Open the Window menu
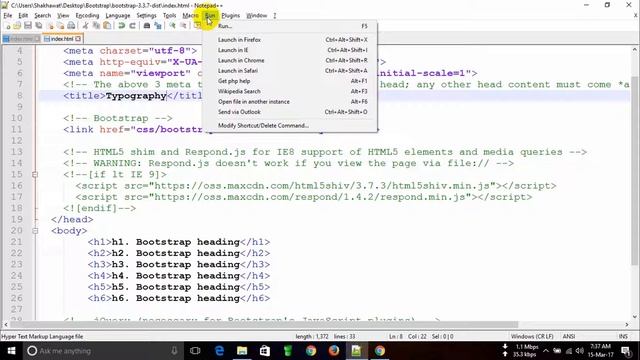 coord(256,16)
